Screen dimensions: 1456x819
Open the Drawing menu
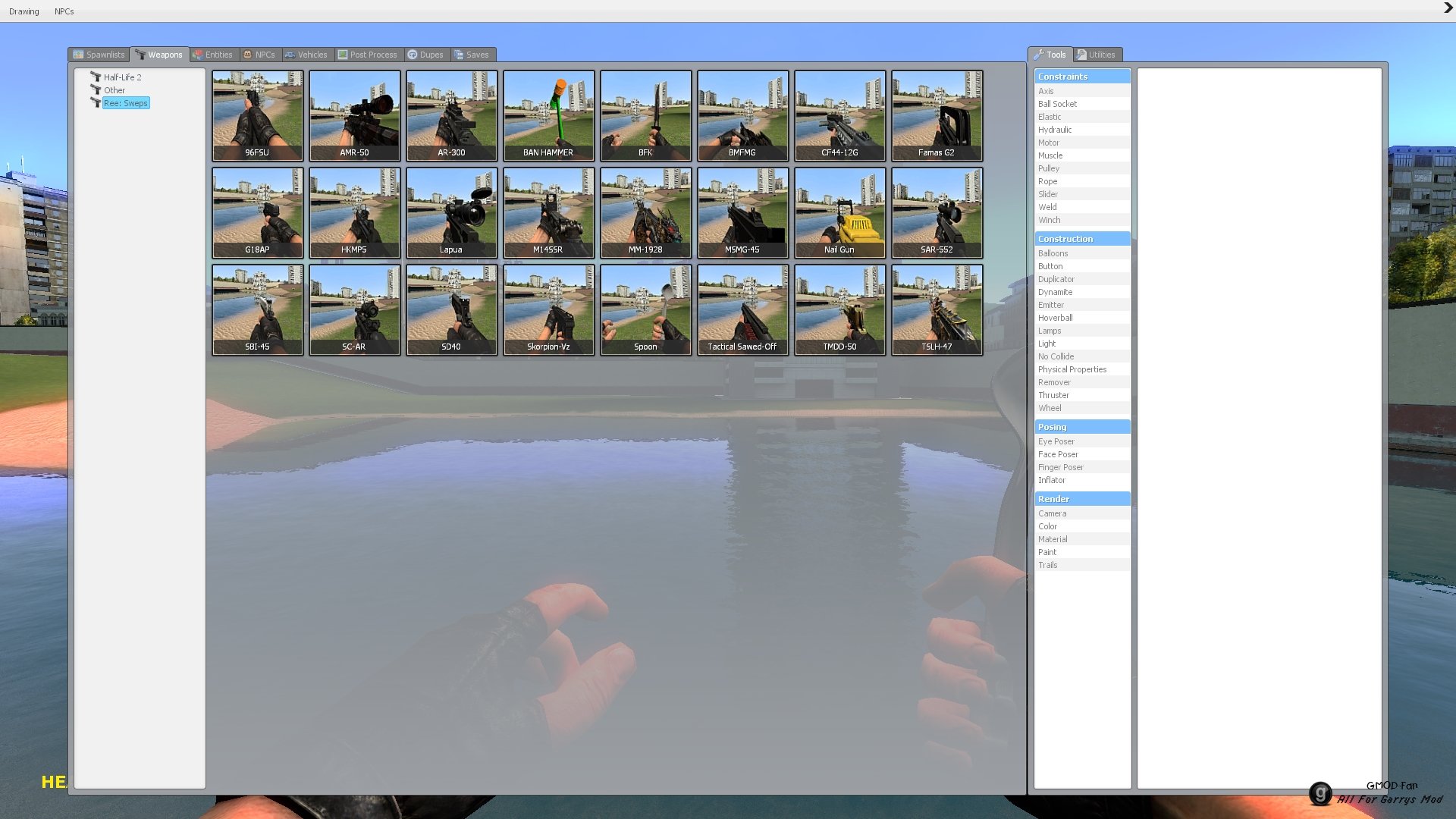click(24, 11)
